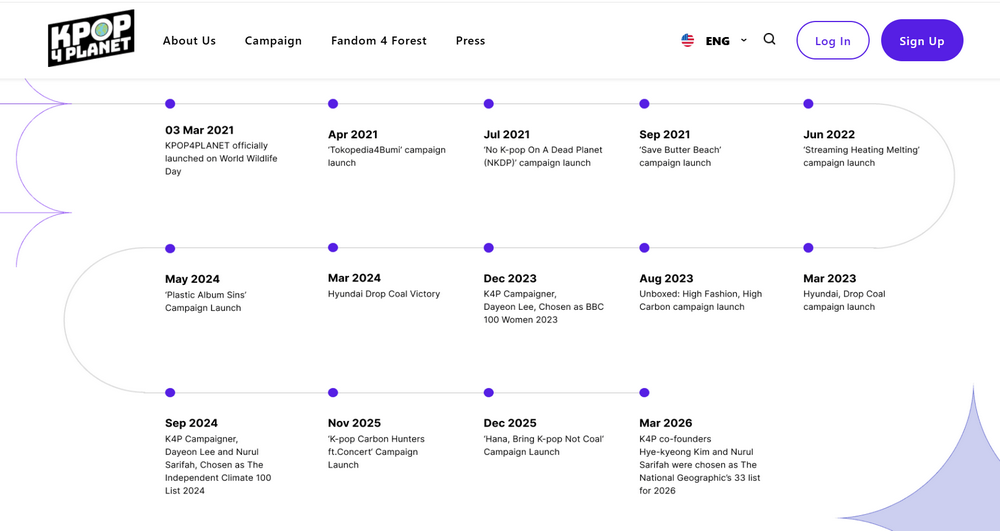The image size is (1000, 531).
Task: Select the Dec 2023 timeline dot
Action: 489,248
